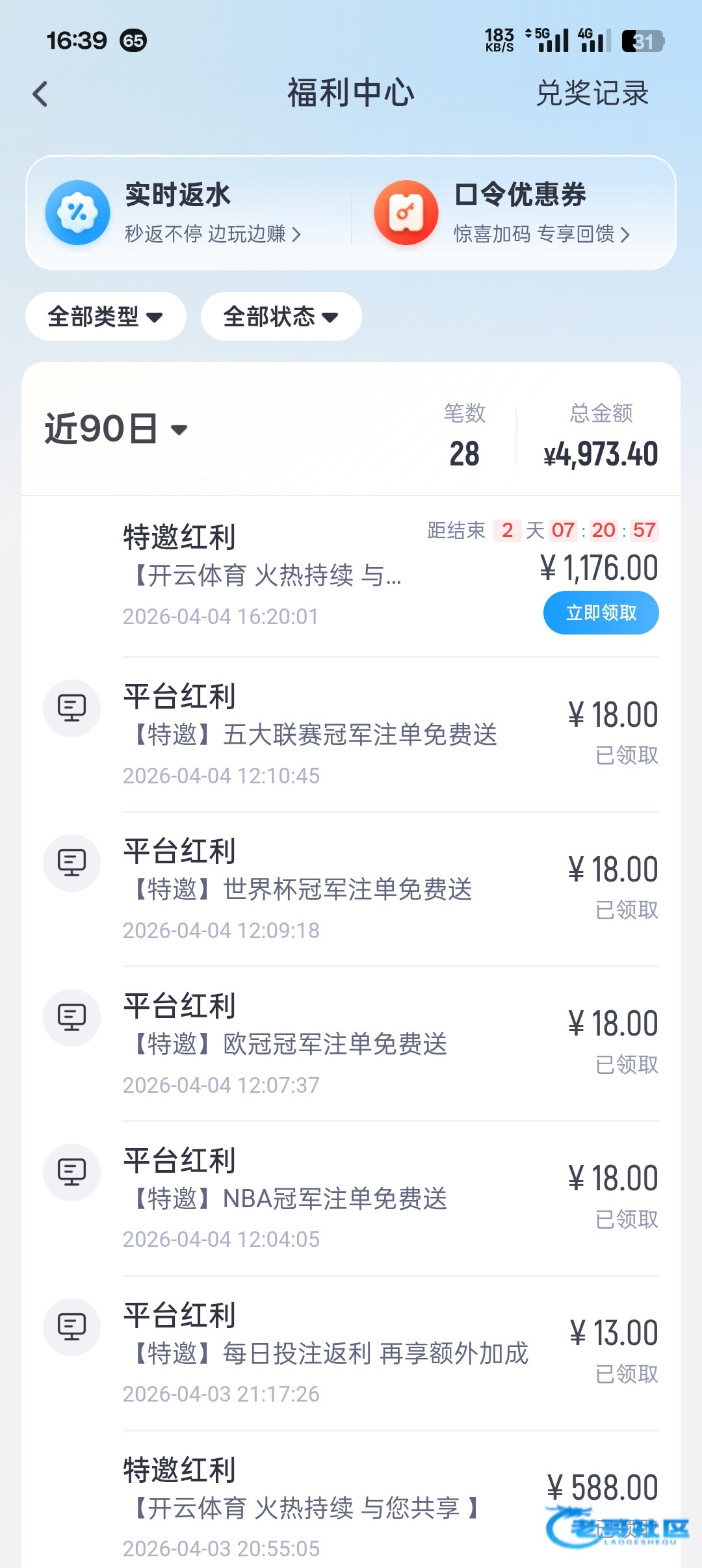702x1568 pixels.
Task: Expand the 全部状态 filter dropdown
Action: [x=281, y=317]
